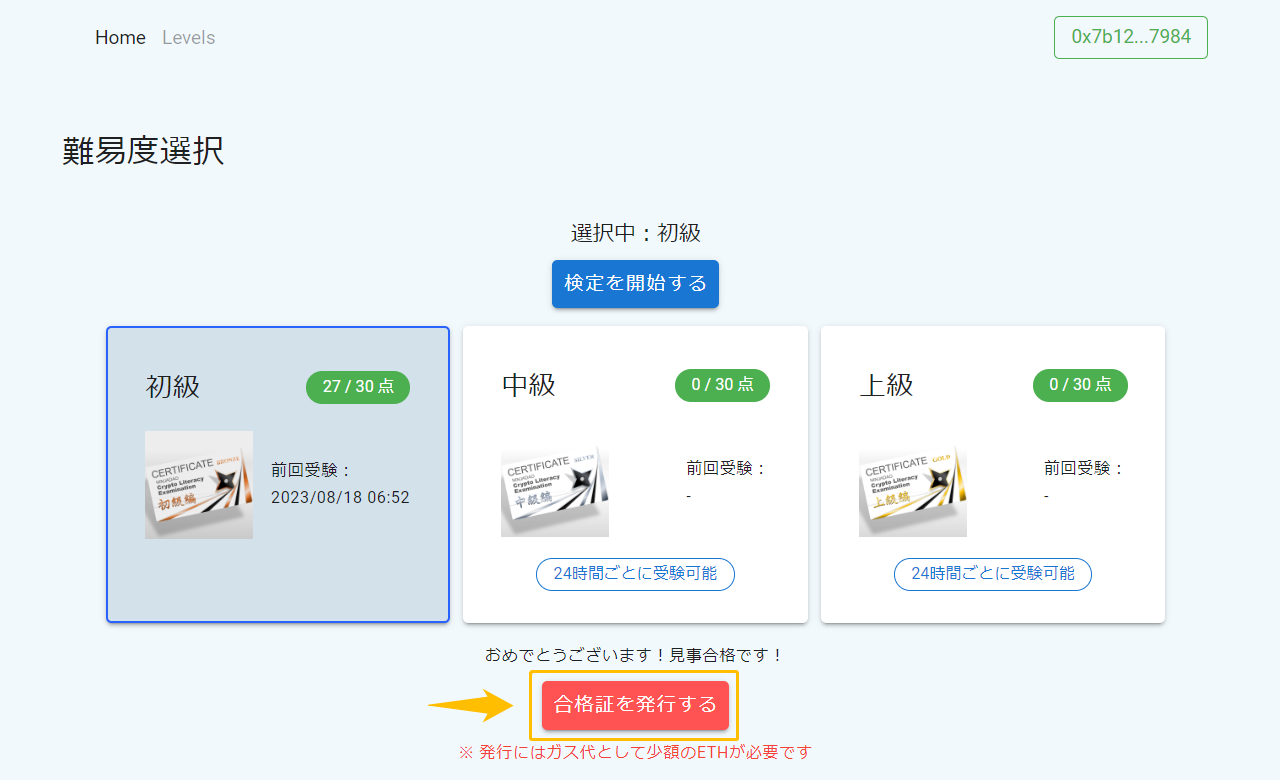Click the 27 / 30 点 score badge
Viewport: 1280px width, 780px height.
point(358,387)
